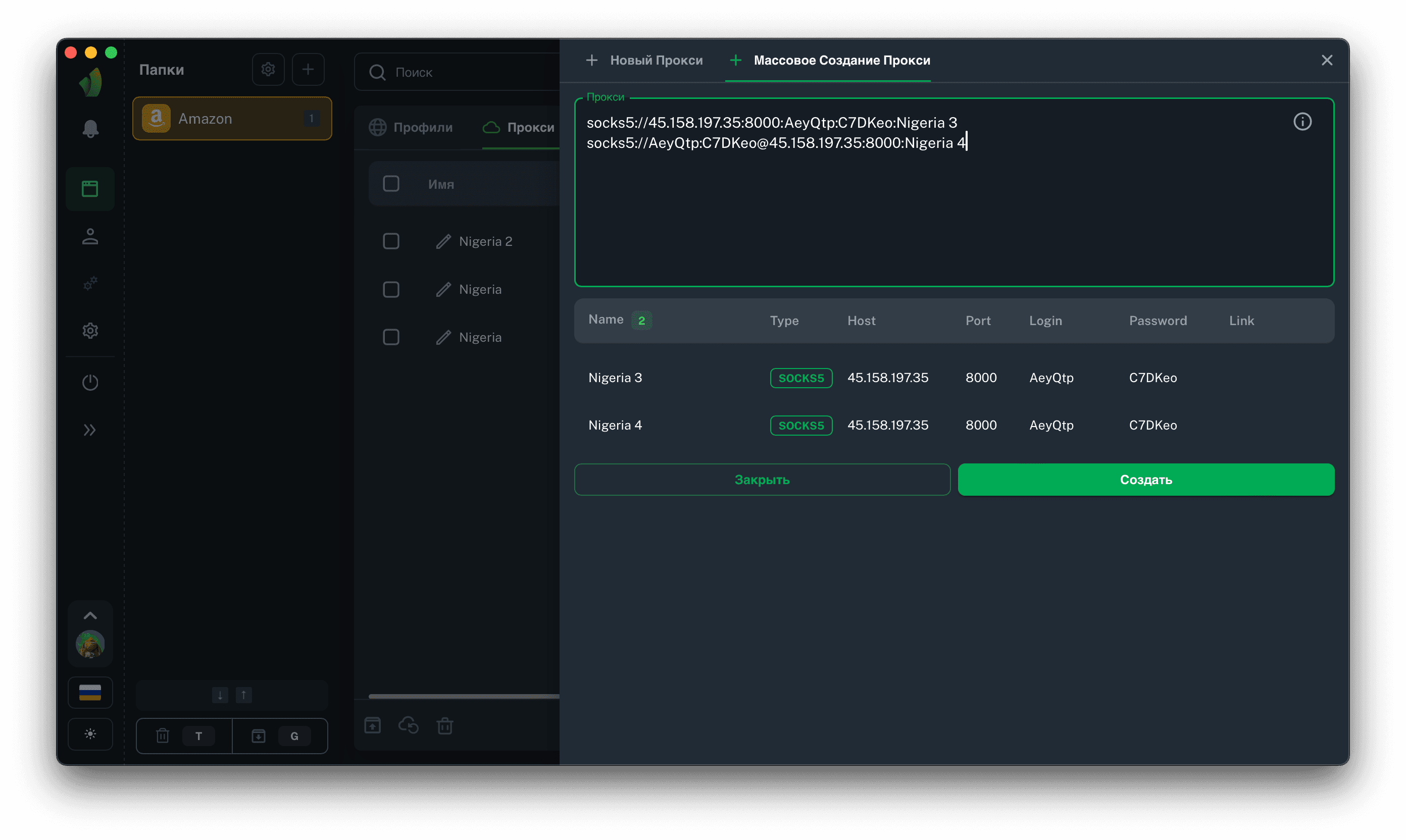The image size is (1406, 840).
Task: Expand account menu chevron above avatar
Action: point(90,615)
